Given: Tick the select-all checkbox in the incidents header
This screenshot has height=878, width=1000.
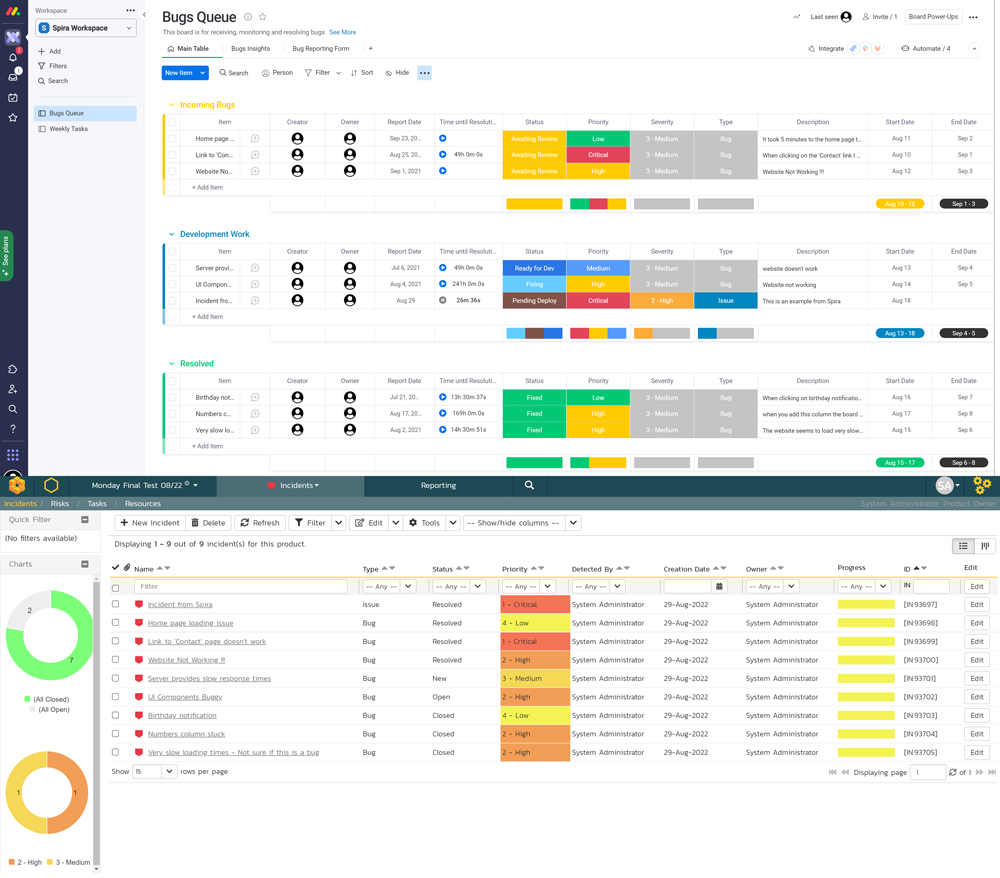Looking at the screenshot, I should coord(113,567).
